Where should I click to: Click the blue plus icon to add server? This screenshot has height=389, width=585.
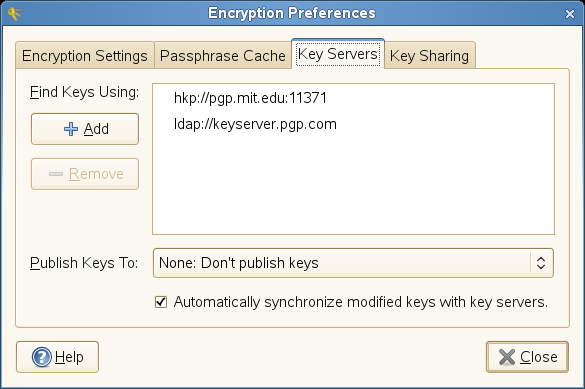click(71, 129)
